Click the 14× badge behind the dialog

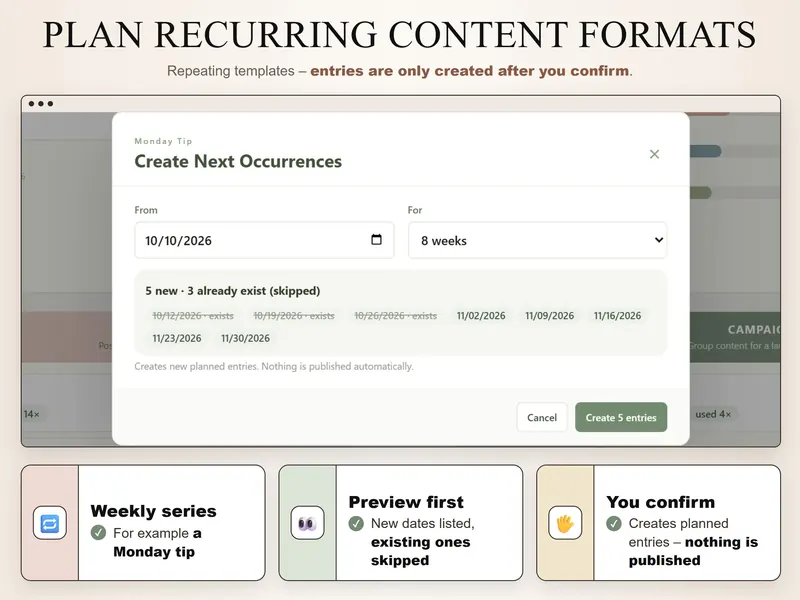coord(32,414)
